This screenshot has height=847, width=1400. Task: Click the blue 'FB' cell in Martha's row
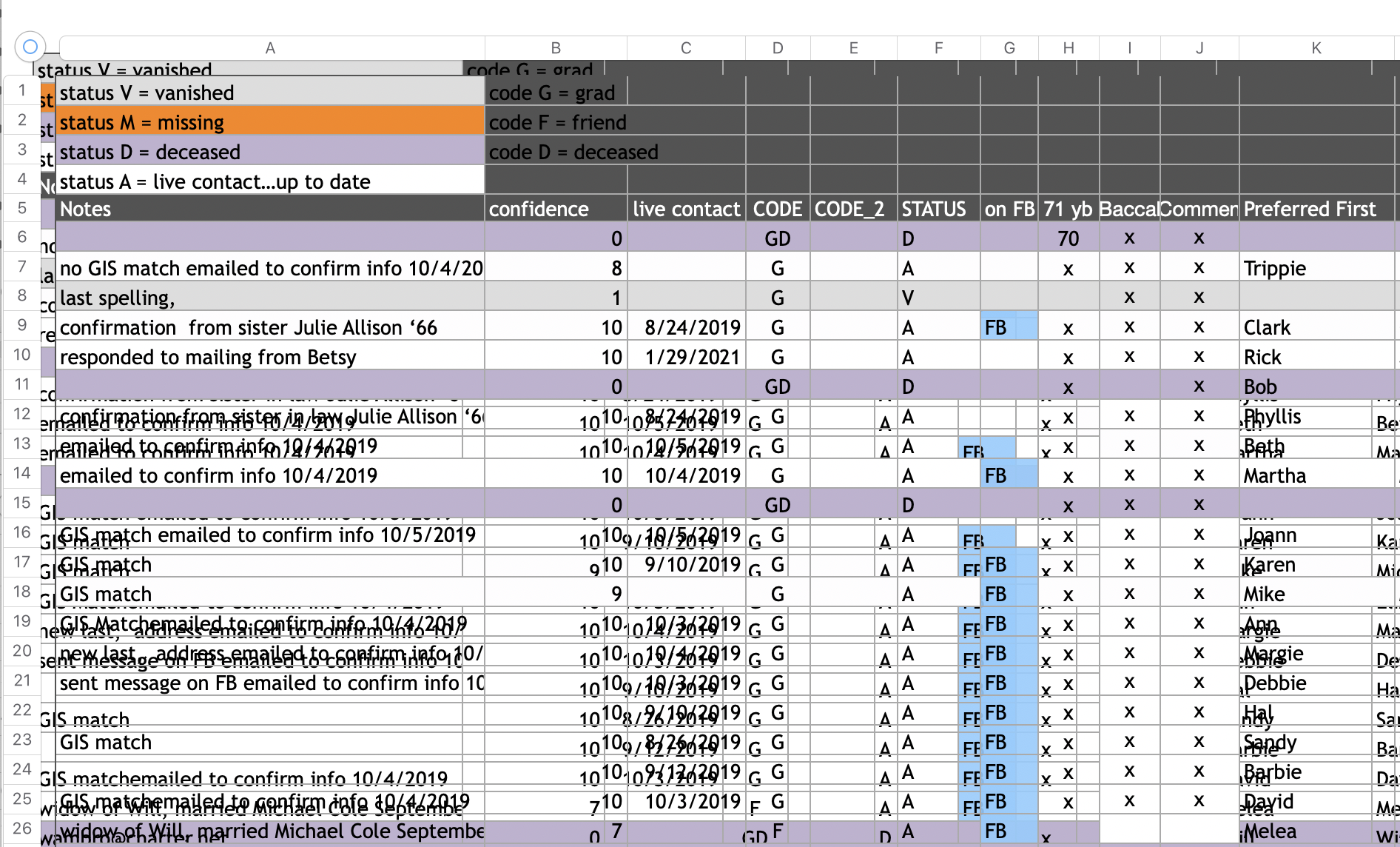(x=1009, y=475)
